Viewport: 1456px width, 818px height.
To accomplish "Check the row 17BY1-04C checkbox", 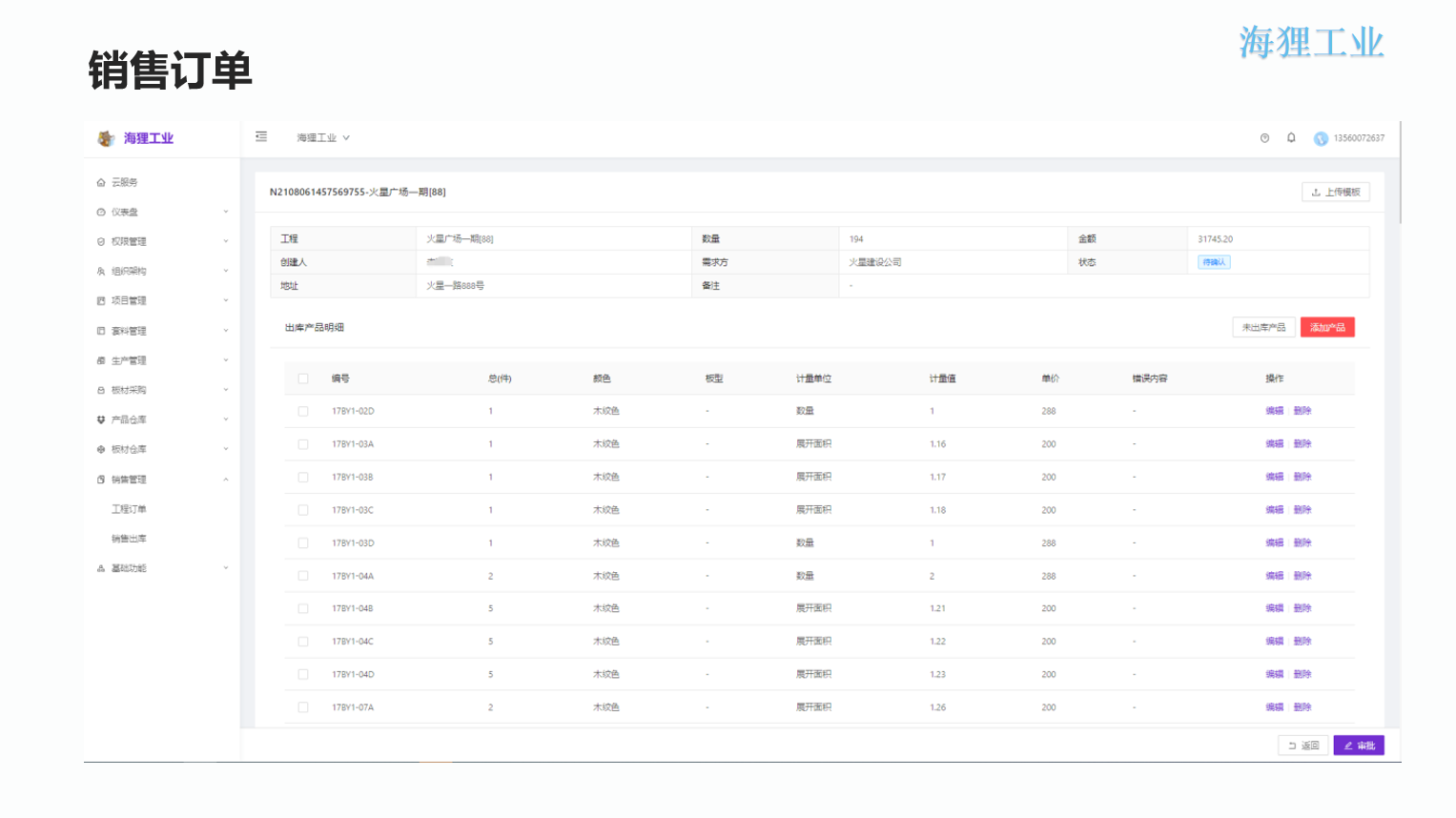I will point(303,642).
